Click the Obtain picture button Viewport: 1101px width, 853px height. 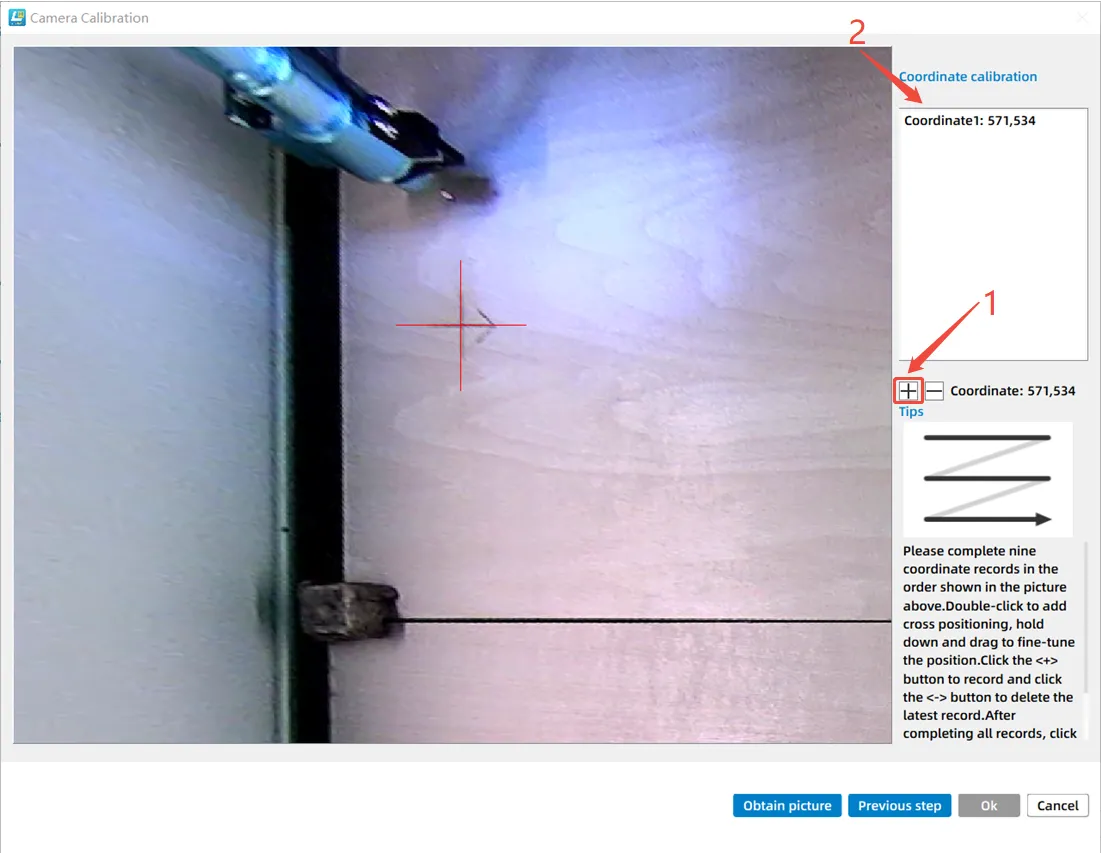coord(787,806)
